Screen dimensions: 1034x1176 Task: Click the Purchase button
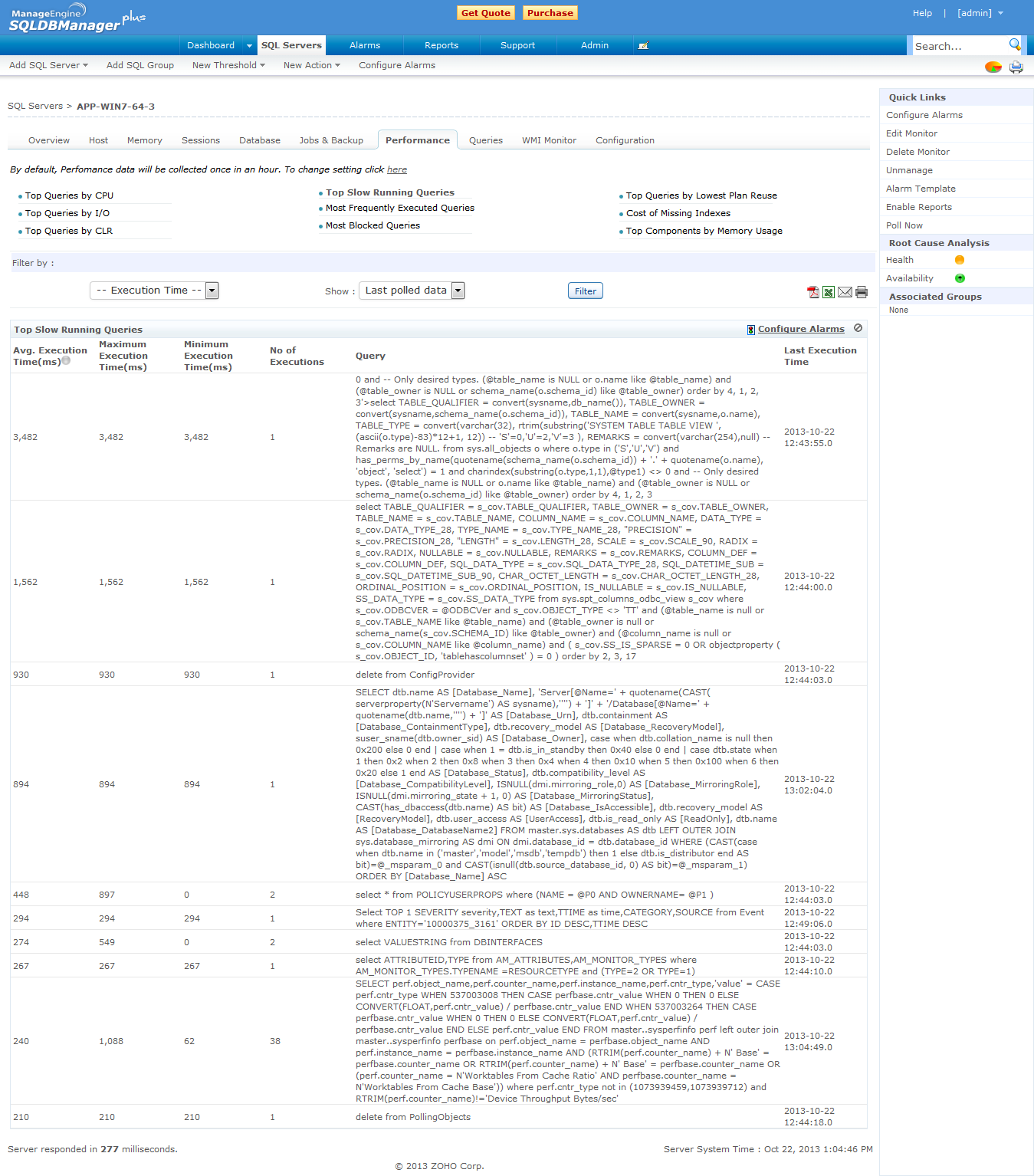click(550, 13)
